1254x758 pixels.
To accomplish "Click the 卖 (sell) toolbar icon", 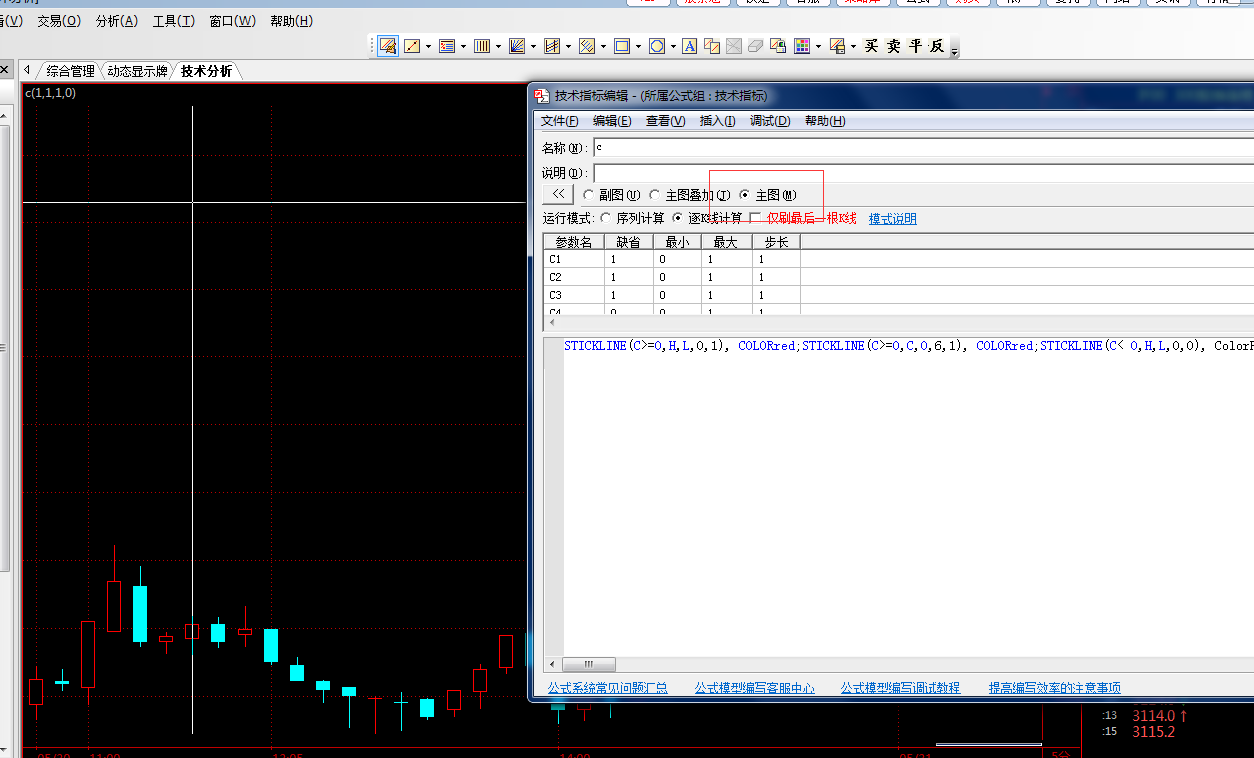I will tap(893, 46).
